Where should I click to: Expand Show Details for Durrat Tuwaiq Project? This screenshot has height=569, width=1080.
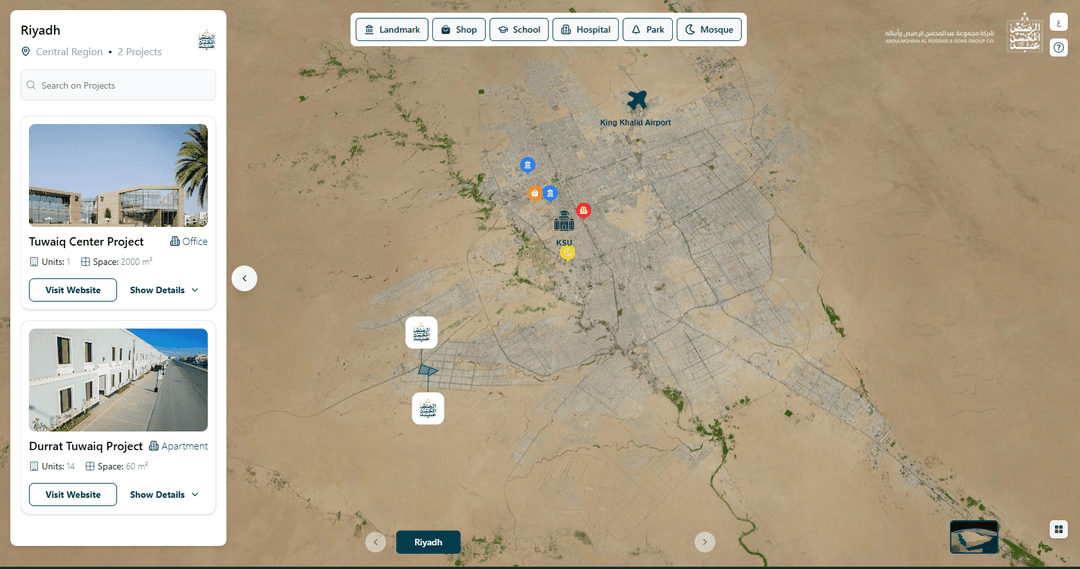(164, 494)
